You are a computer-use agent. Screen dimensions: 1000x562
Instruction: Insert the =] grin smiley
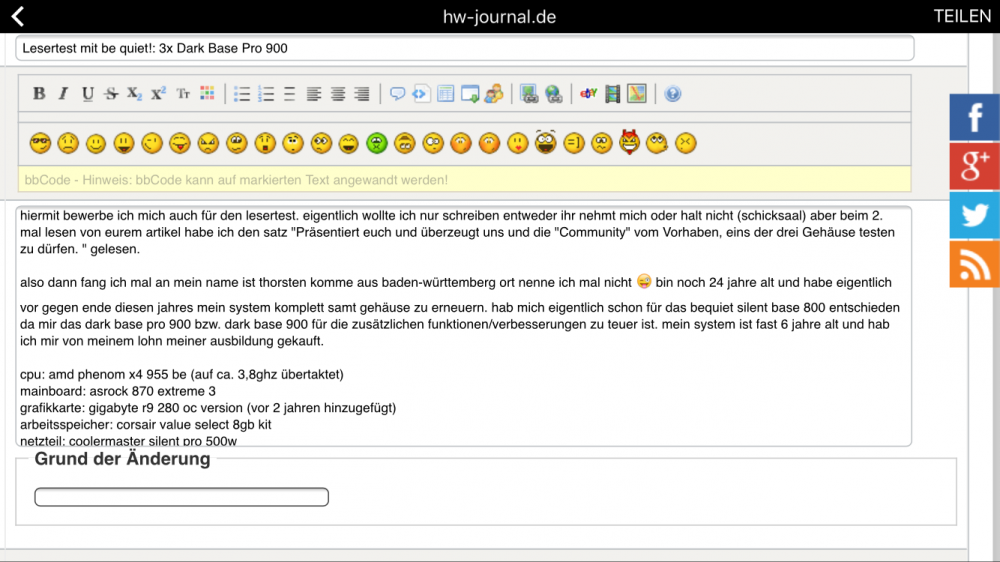[573, 143]
